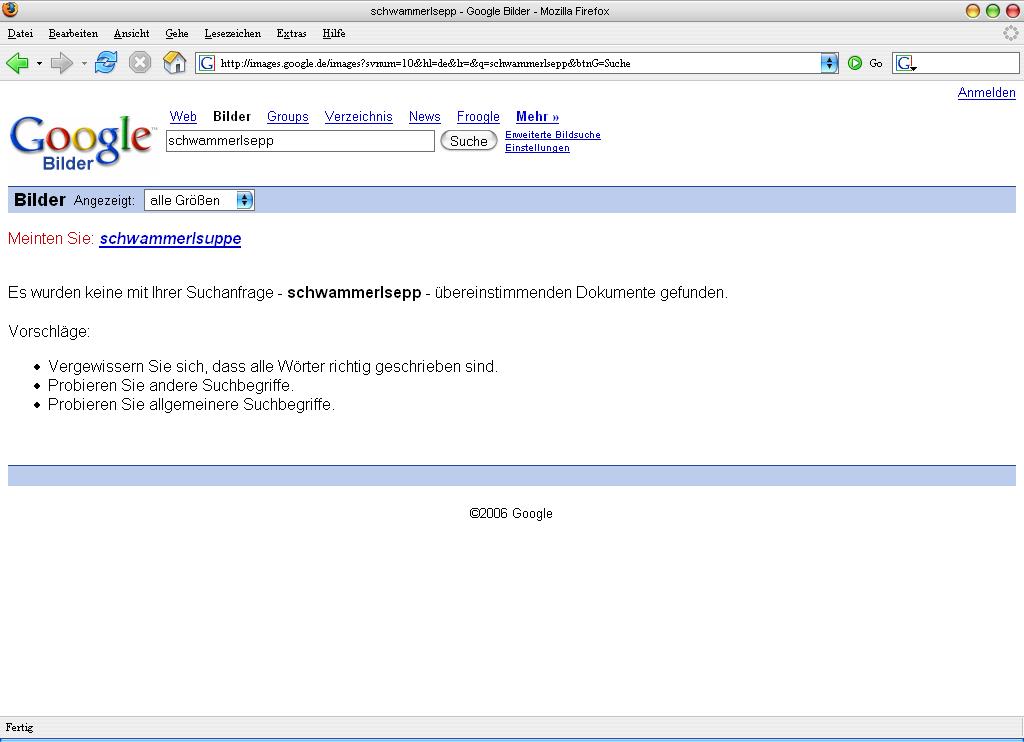Open the Extras menu
This screenshot has width=1024, height=742.
291,33
